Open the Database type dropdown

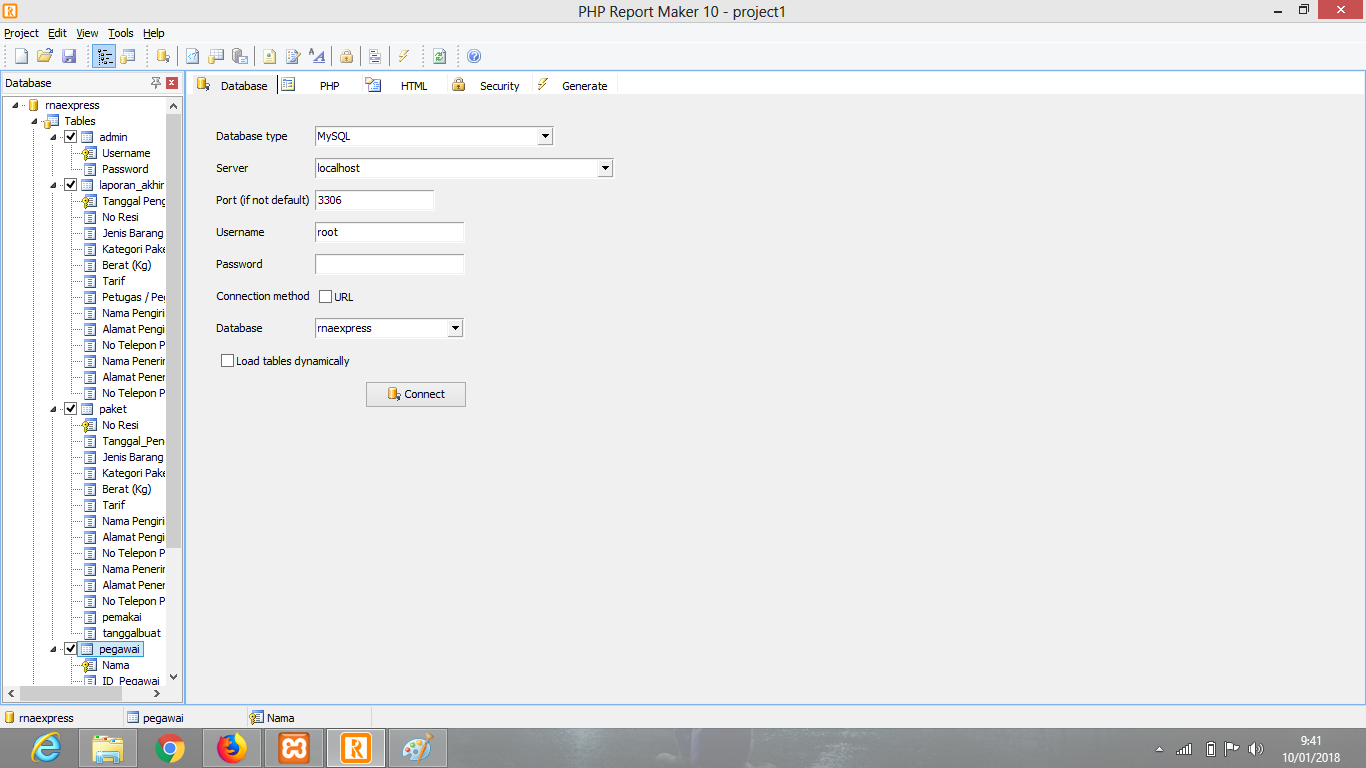tap(545, 136)
